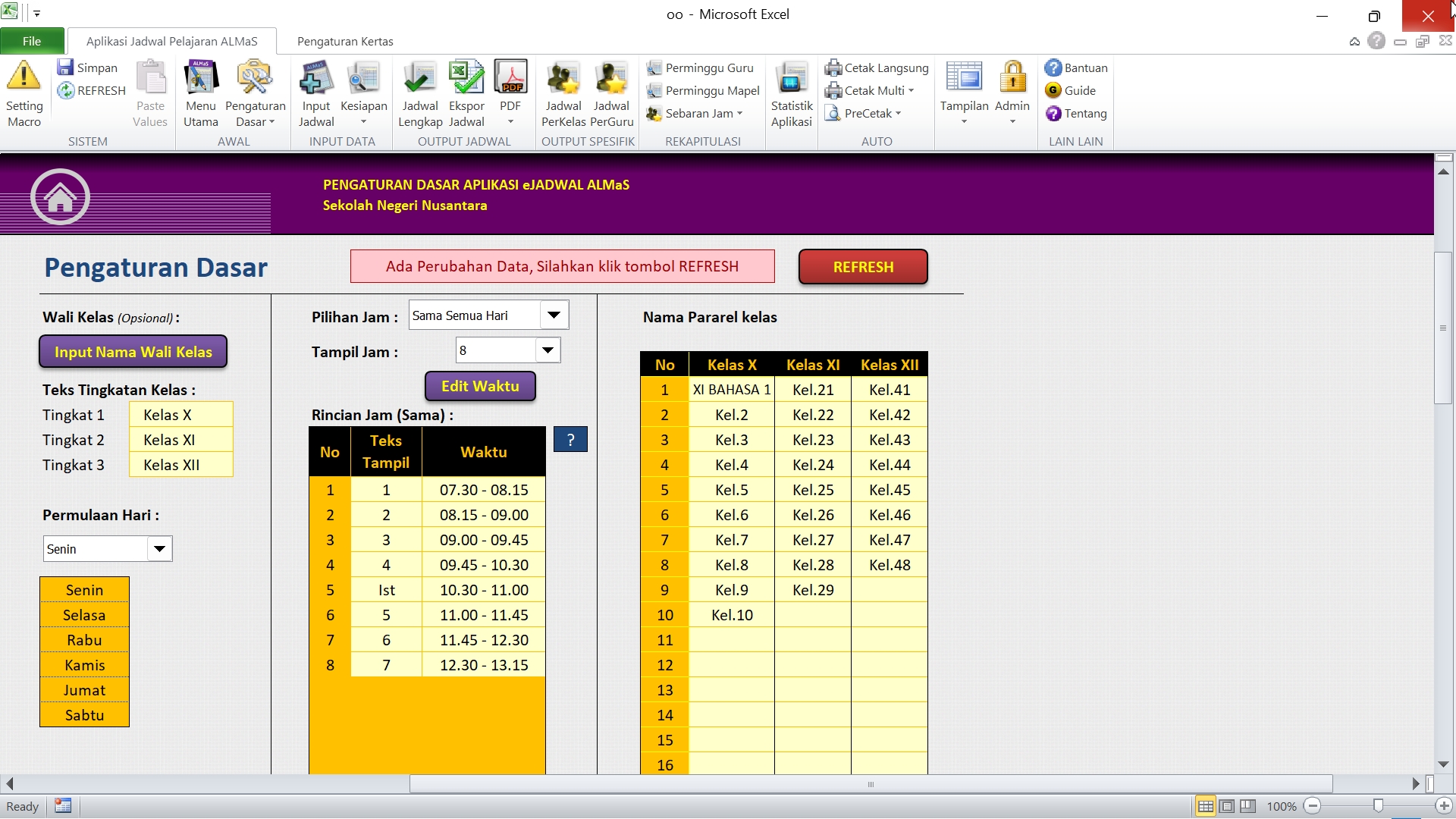Expand the Pilihan Jam dropdown
This screenshot has width=1456, height=819.
pos(554,315)
